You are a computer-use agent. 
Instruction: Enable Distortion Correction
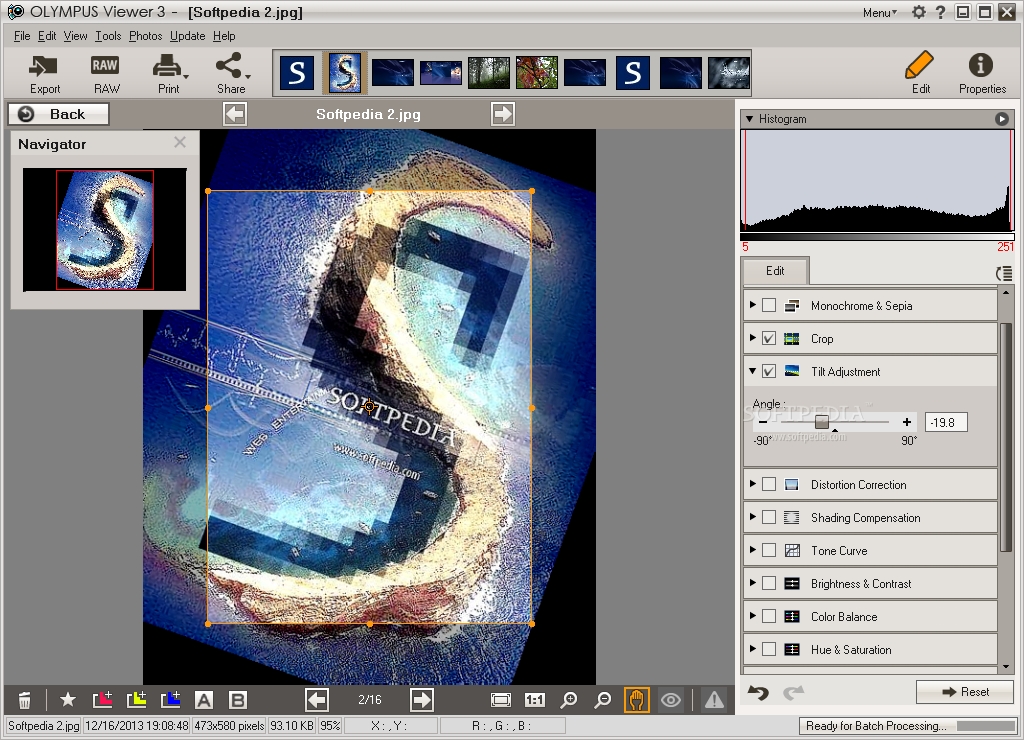768,484
